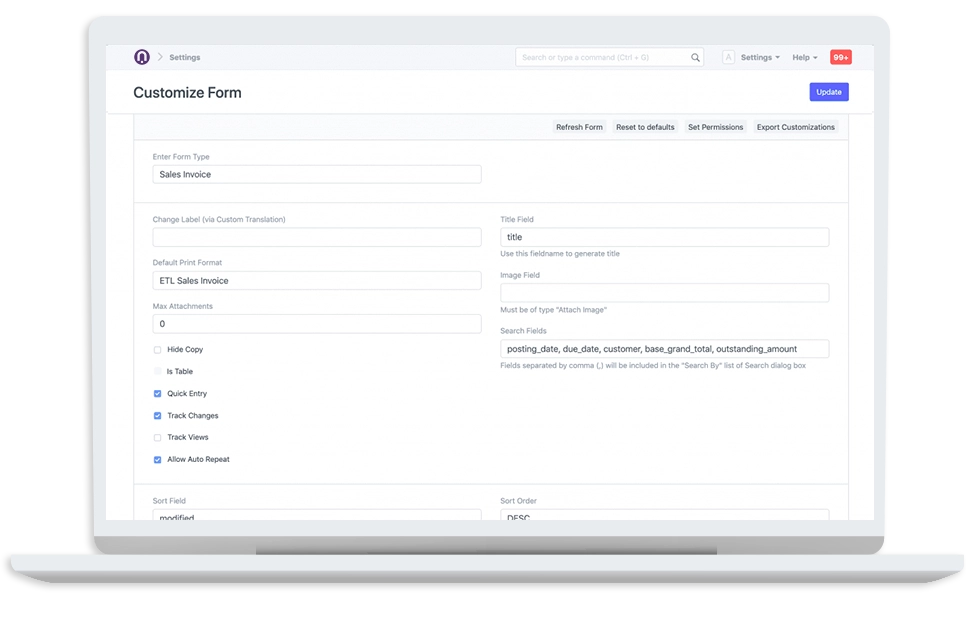Open the Sort Order selector showing DESC
Screen dimensions: 966x619
coord(663,515)
